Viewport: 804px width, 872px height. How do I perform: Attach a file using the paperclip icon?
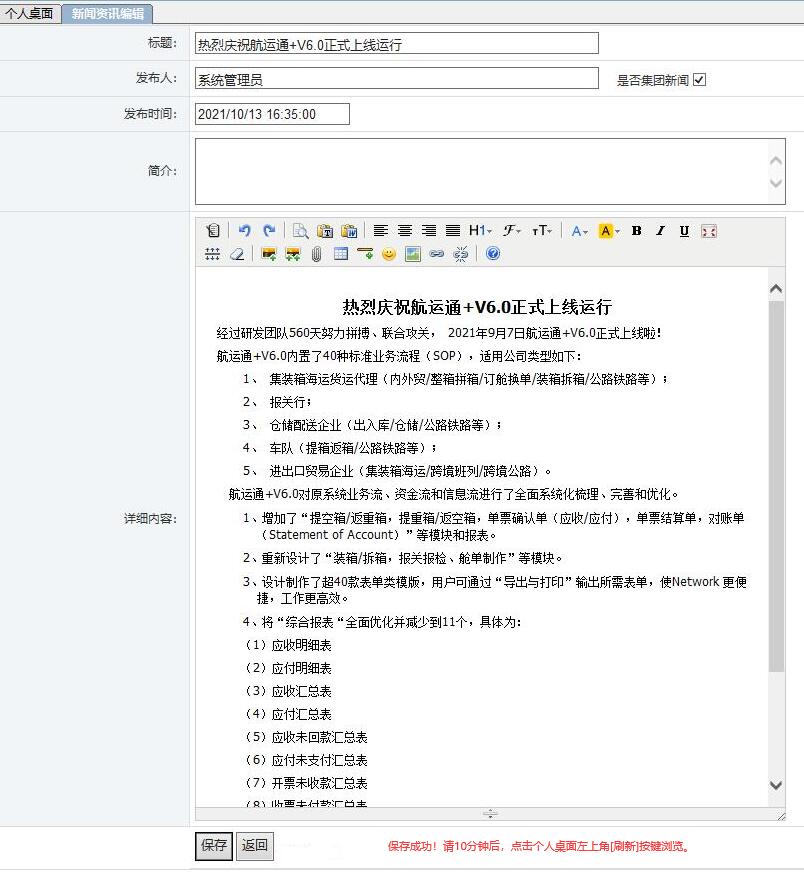[316, 254]
